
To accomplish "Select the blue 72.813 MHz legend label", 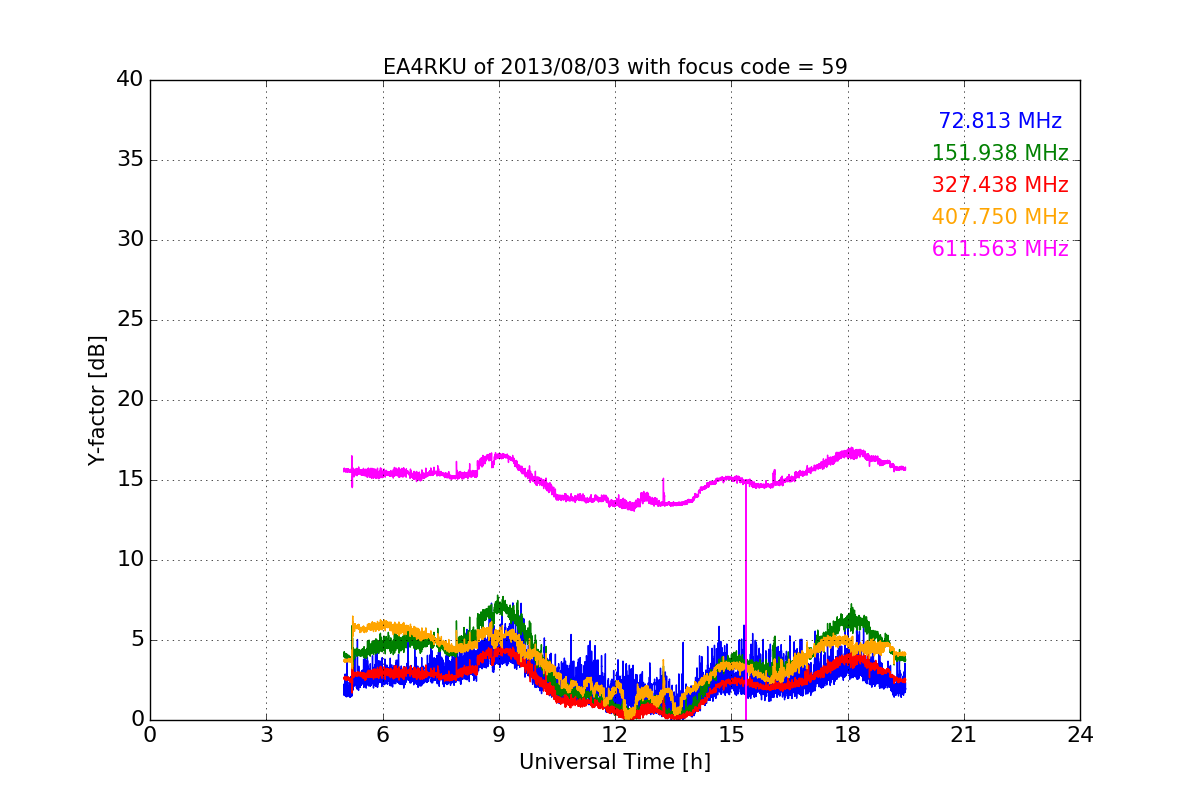I will 1000,121.
